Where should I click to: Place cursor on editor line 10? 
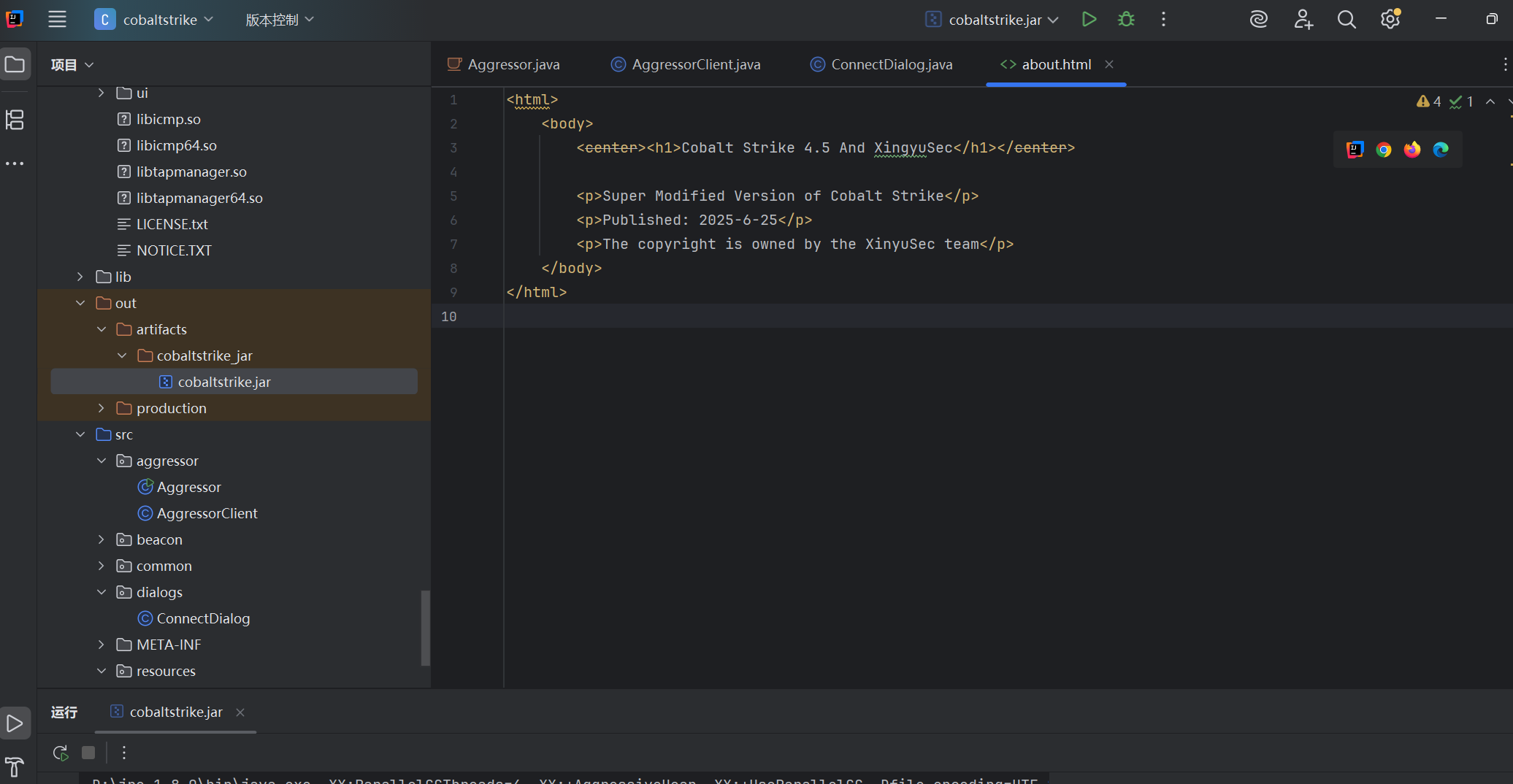click(1008, 316)
